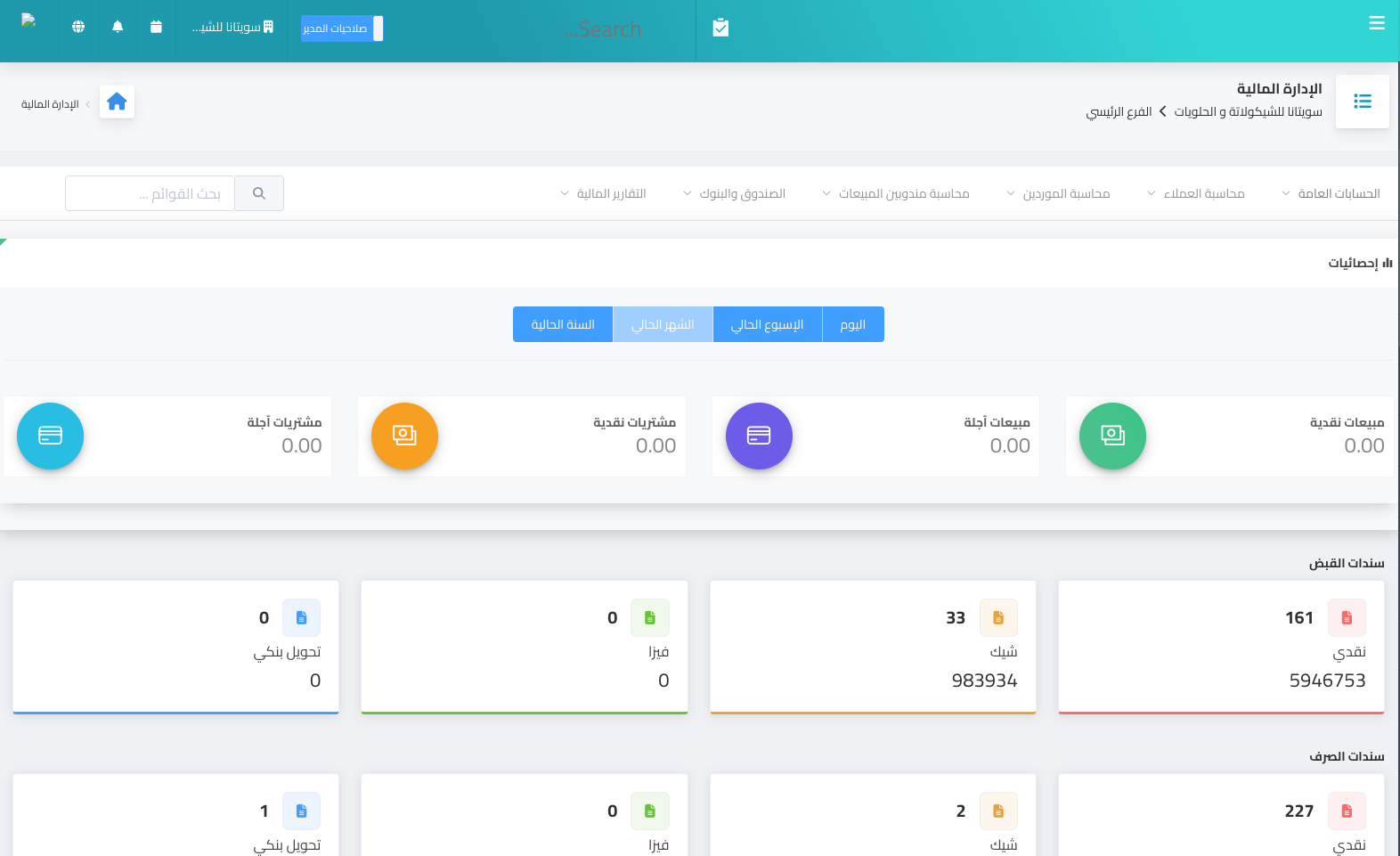The width and height of the screenshot is (1400, 856).
Task: Click the 5946753 cash receipts total
Action: tap(1327, 681)
